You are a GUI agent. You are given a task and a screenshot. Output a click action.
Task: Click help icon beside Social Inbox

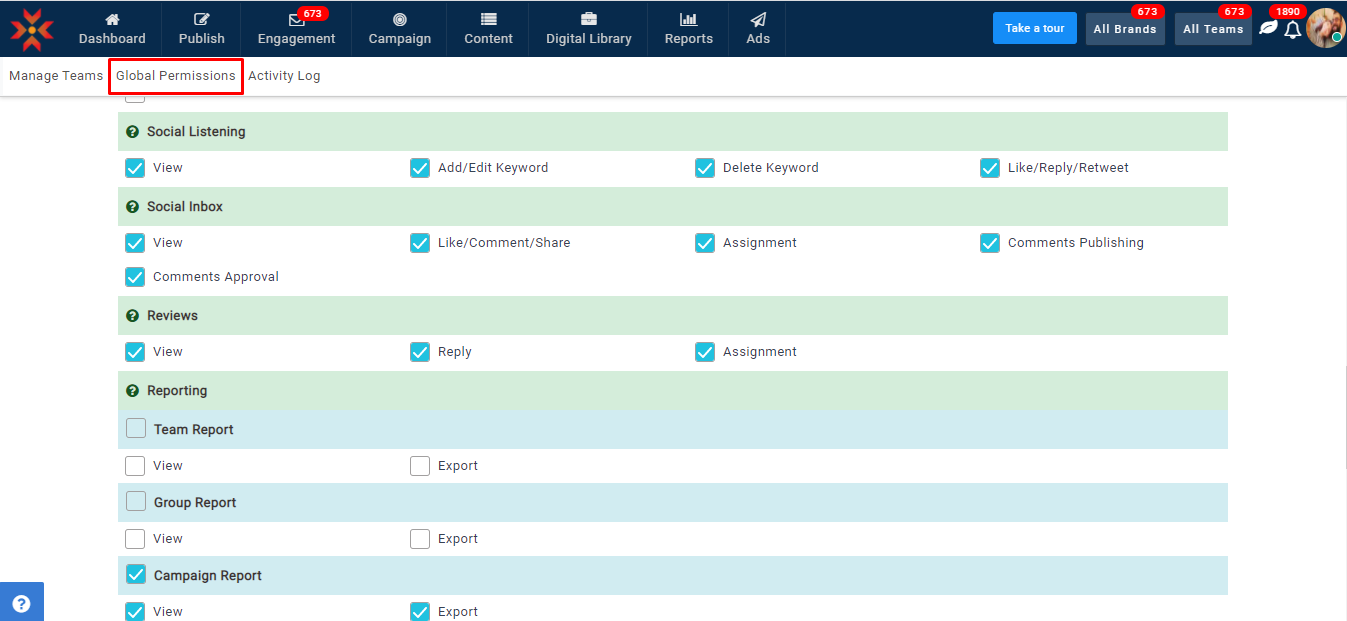[x=132, y=207]
